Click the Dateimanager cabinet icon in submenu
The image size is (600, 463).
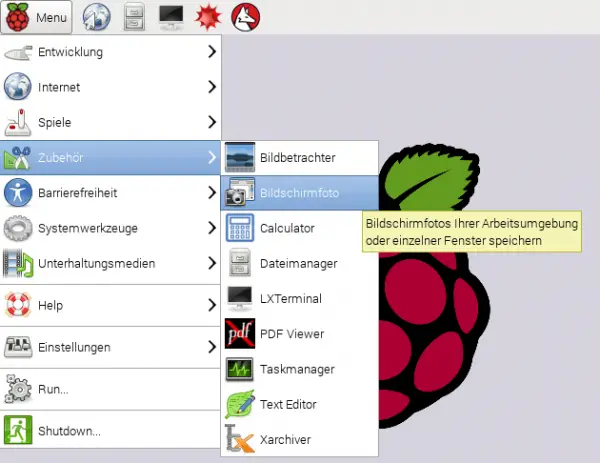[x=240, y=263]
